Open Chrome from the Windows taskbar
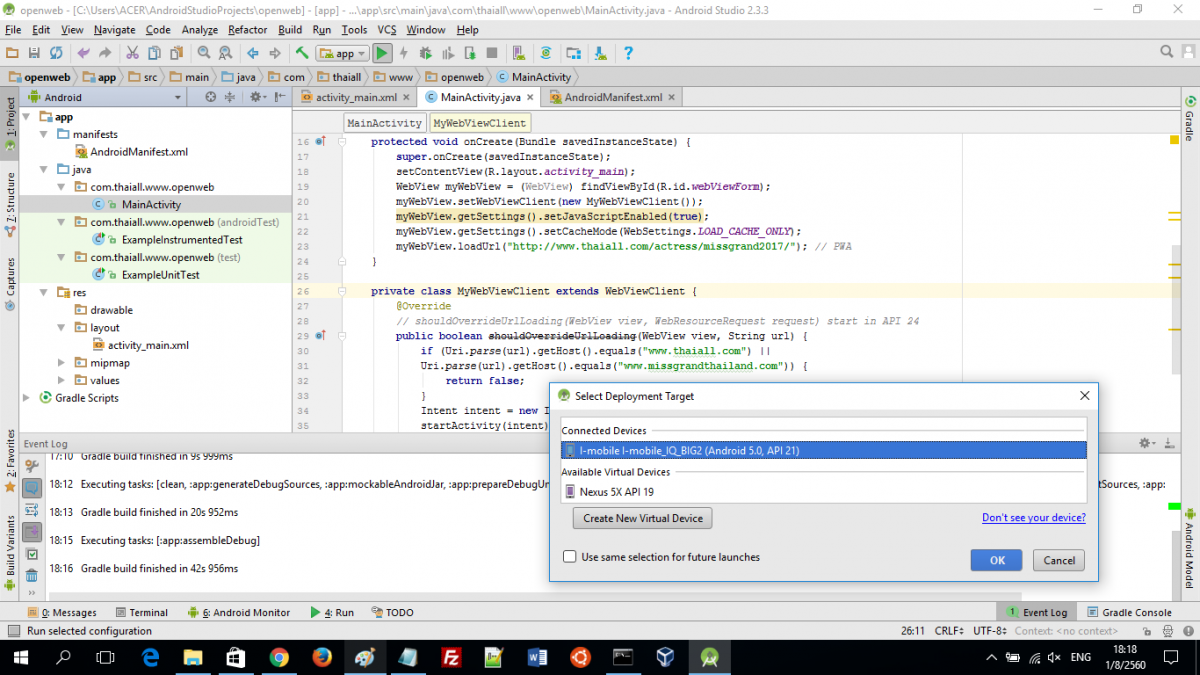 279,657
